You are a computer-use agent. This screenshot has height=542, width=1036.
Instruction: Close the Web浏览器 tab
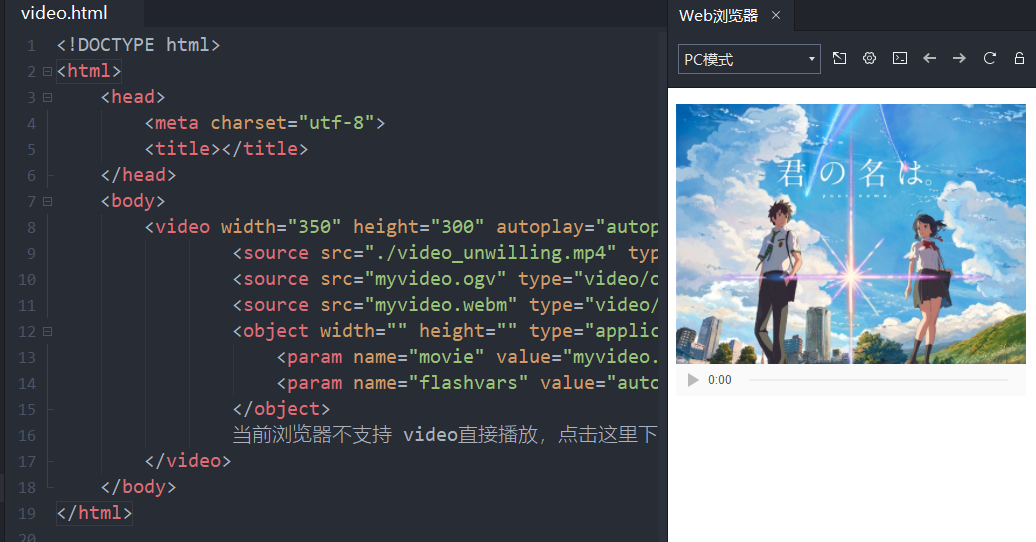click(x=776, y=15)
